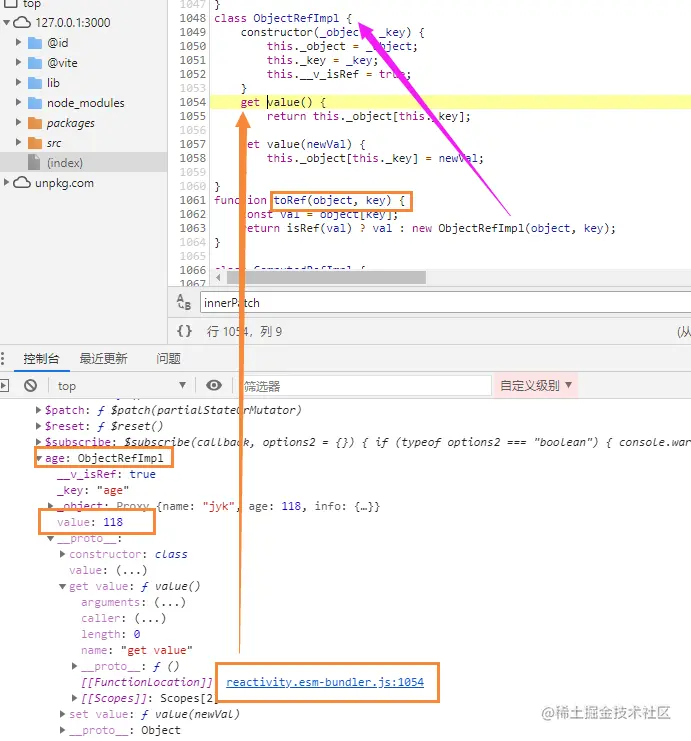Click the unpkg.com cloud icon
Screen dimensions: 691x741
coord(22,182)
